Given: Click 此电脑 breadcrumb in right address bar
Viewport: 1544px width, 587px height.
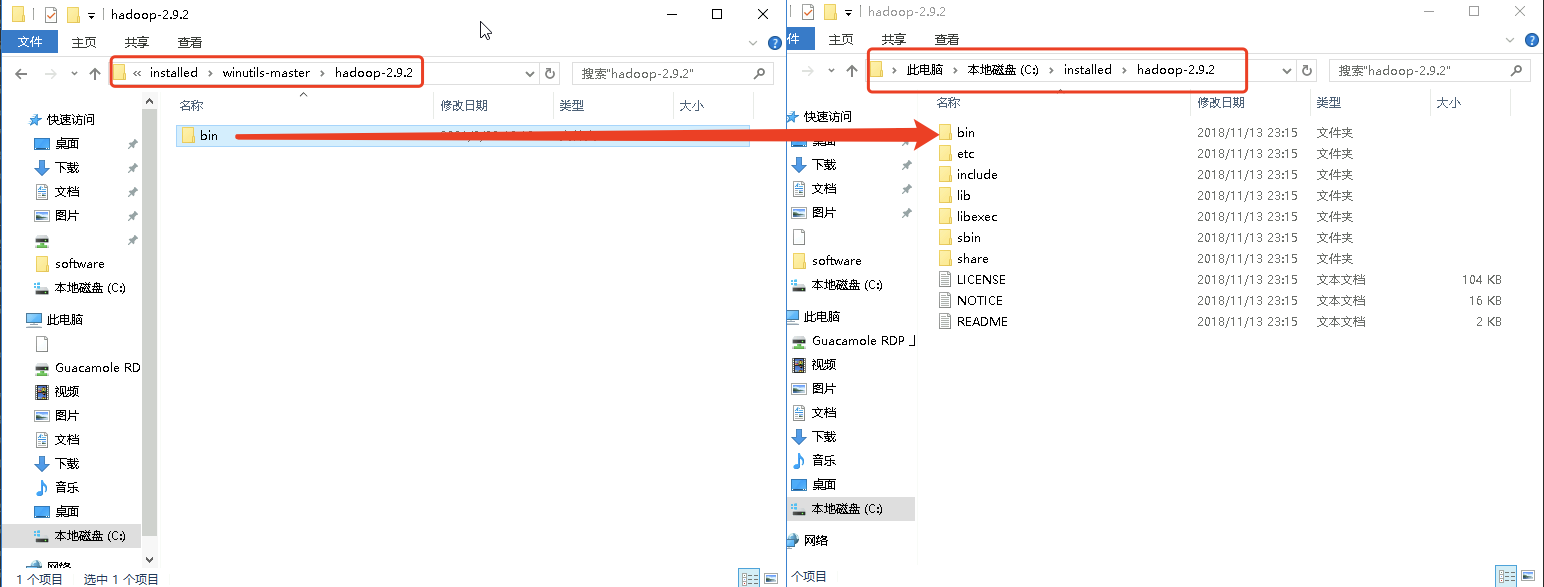Looking at the screenshot, I should point(925,70).
